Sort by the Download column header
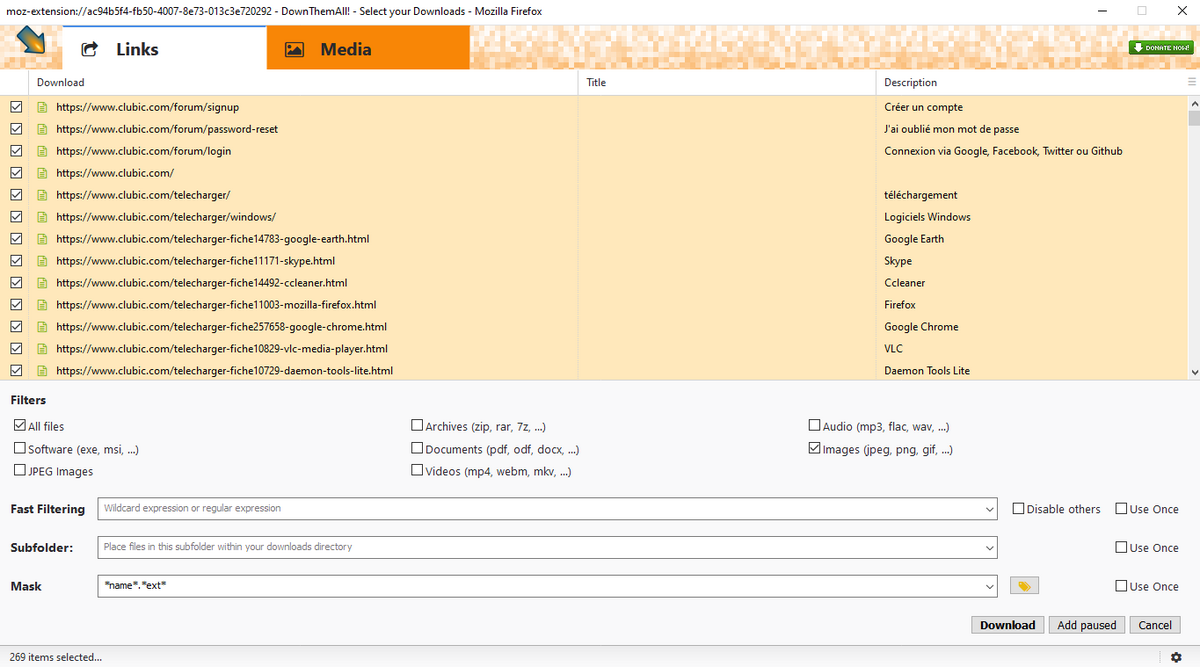 pyautogui.click(x=304, y=82)
